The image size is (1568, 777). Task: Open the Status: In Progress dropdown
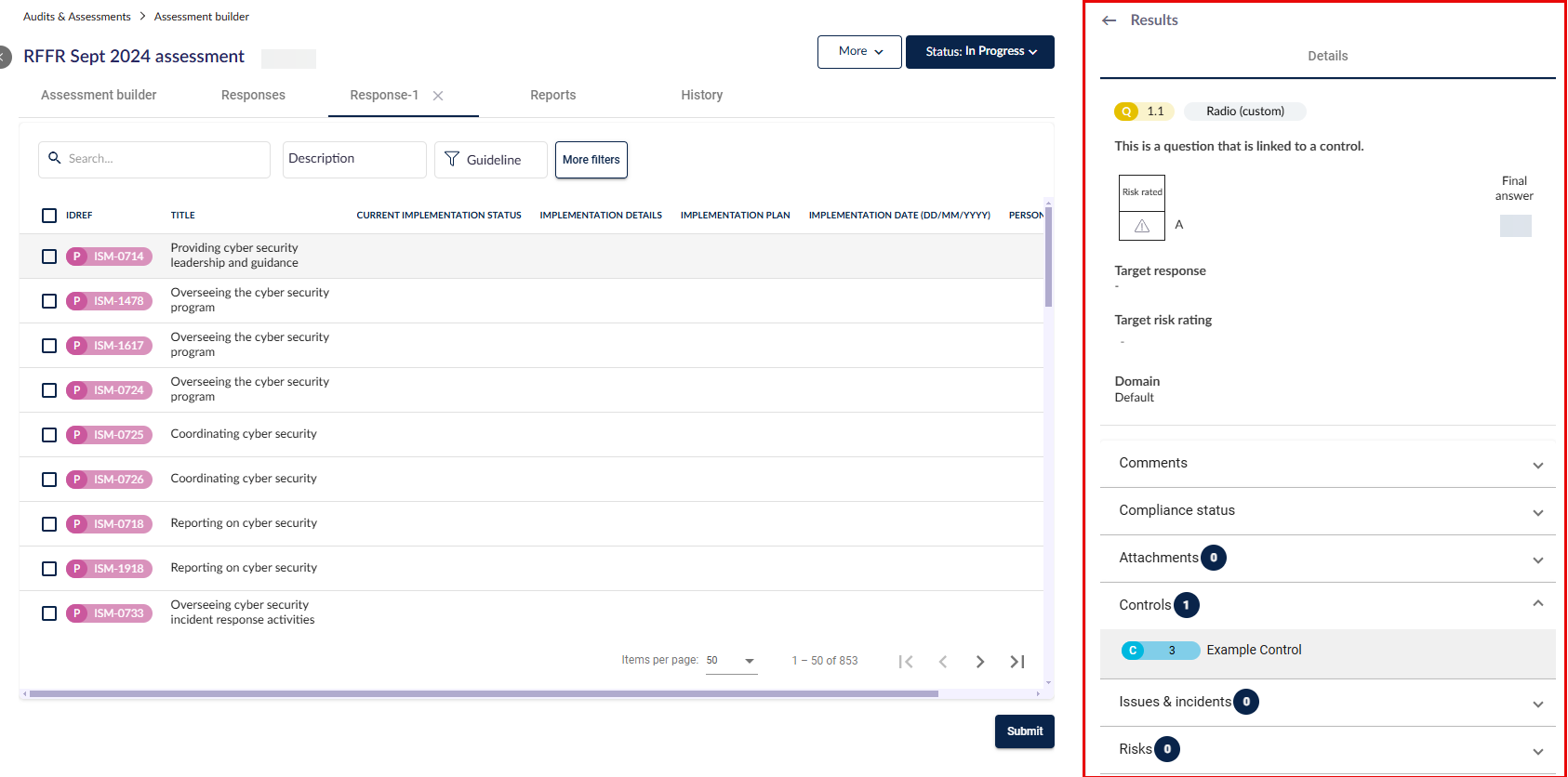[x=979, y=52]
